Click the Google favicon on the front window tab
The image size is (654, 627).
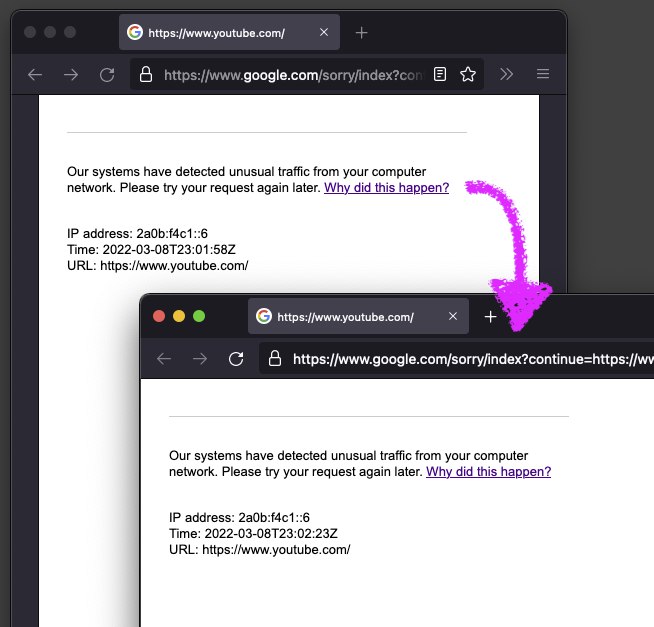pos(264,316)
